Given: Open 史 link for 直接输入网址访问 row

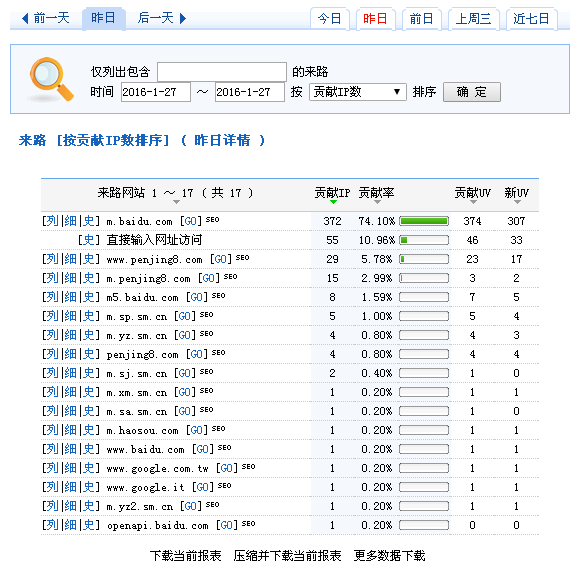Looking at the screenshot, I should [89, 240].
